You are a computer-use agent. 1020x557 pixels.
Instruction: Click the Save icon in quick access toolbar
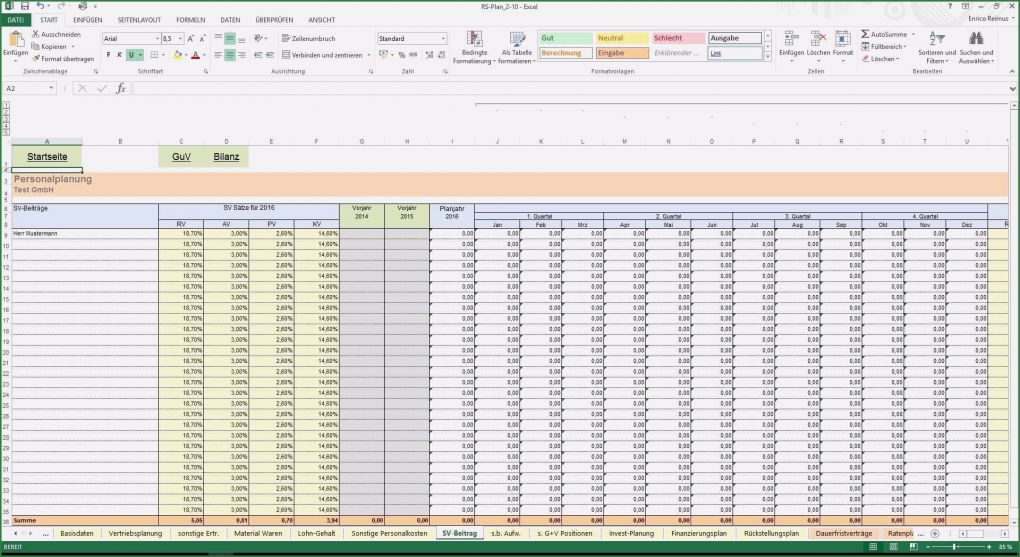coord(25,6)
